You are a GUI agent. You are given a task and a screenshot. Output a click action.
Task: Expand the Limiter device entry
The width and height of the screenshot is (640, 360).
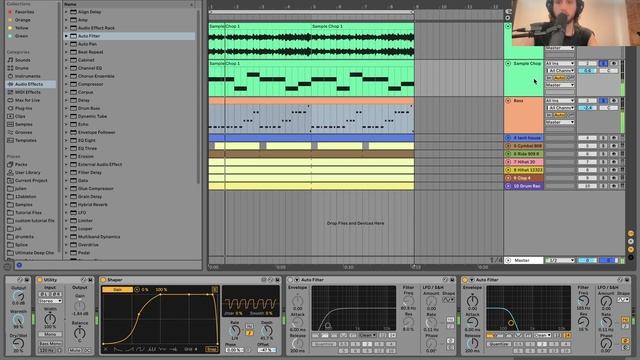(66, 220)
